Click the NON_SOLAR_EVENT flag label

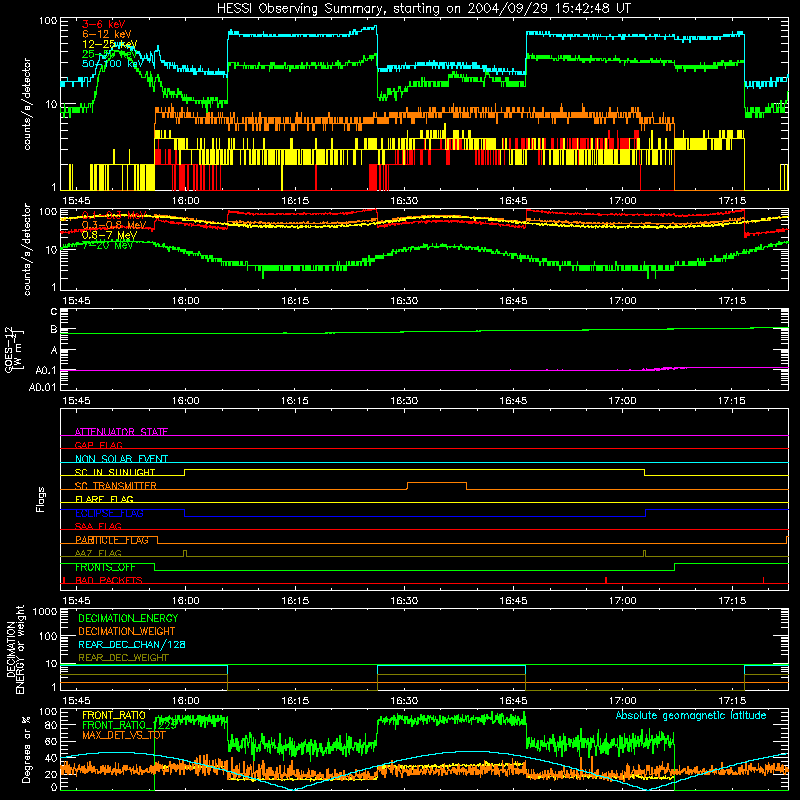(x=121, y=459)
